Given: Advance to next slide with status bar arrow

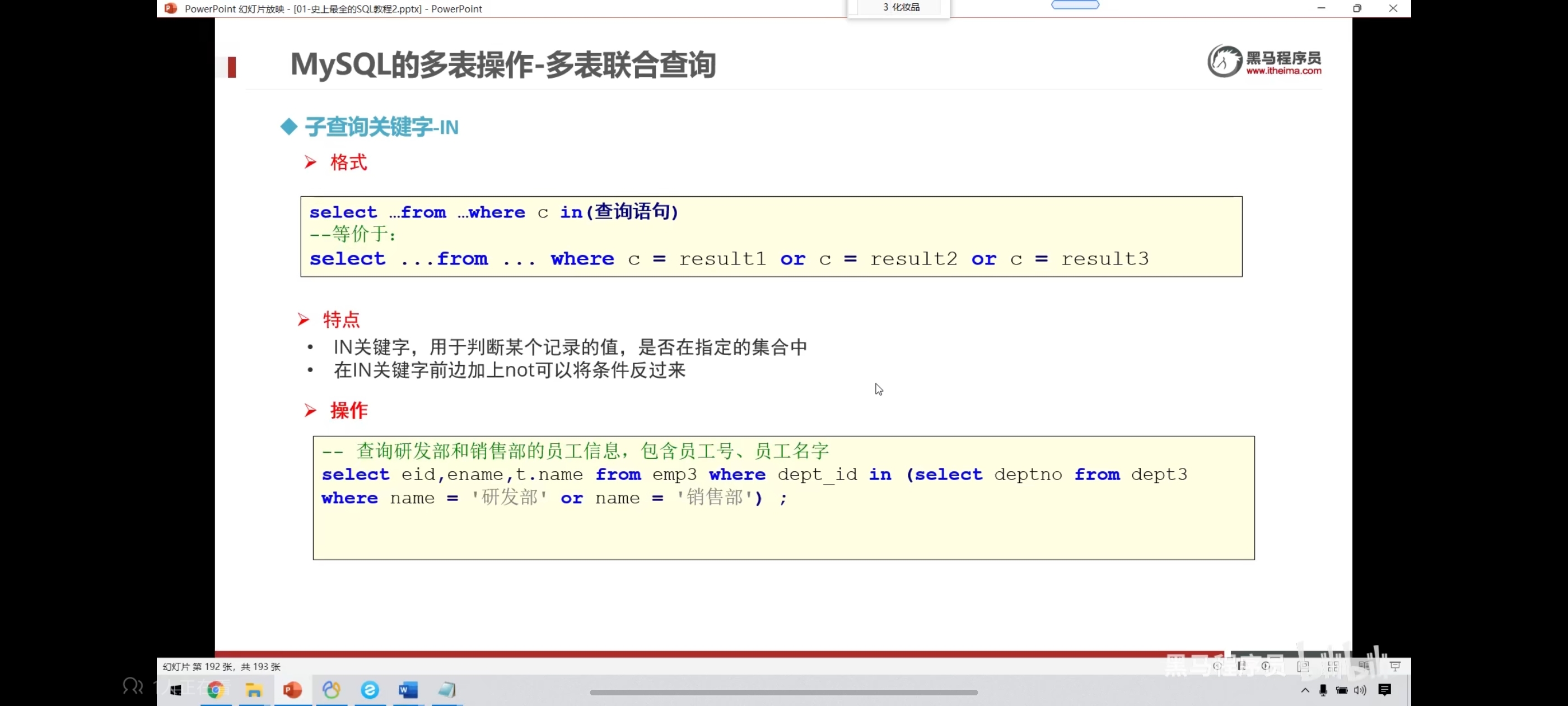Looking at the screenshot, I should [x=1266, y=666].
